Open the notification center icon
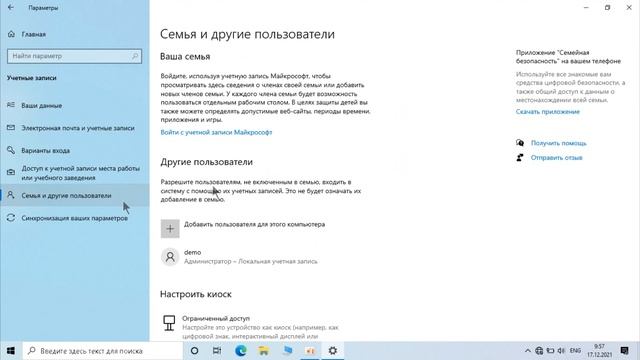 click(624, 351)
